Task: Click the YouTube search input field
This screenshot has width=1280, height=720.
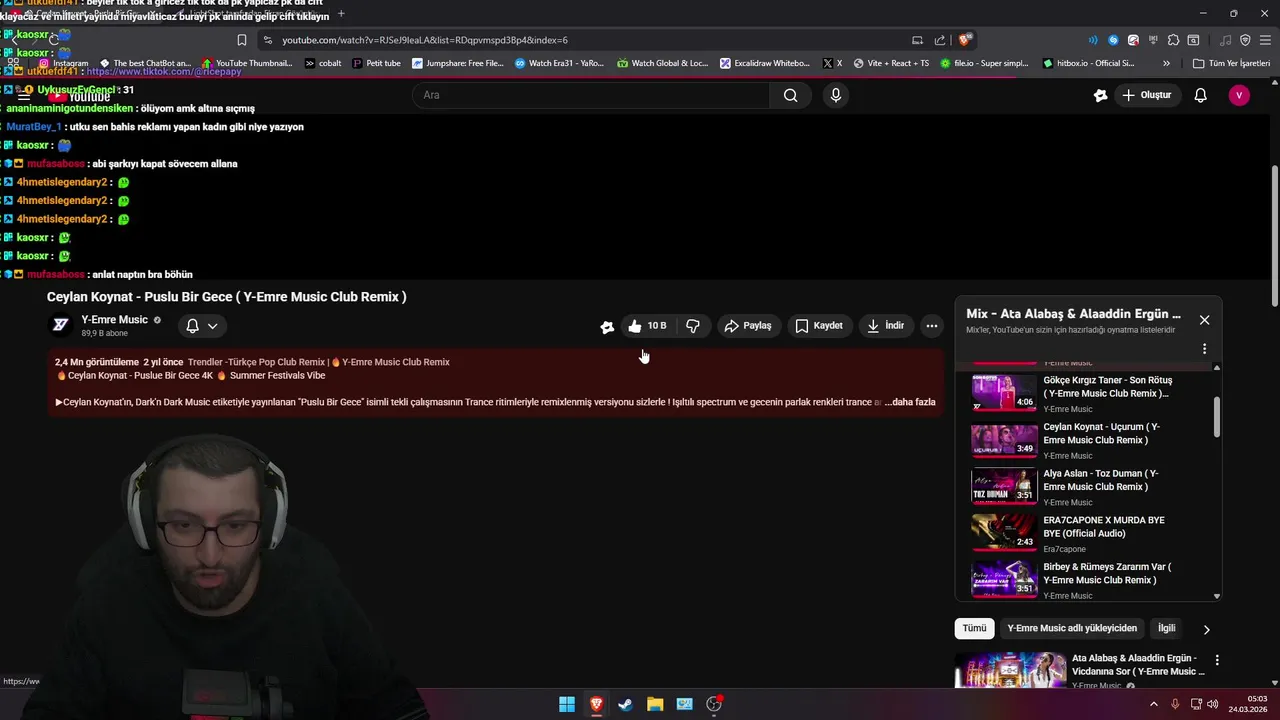Action: click(x=591, y=95)
